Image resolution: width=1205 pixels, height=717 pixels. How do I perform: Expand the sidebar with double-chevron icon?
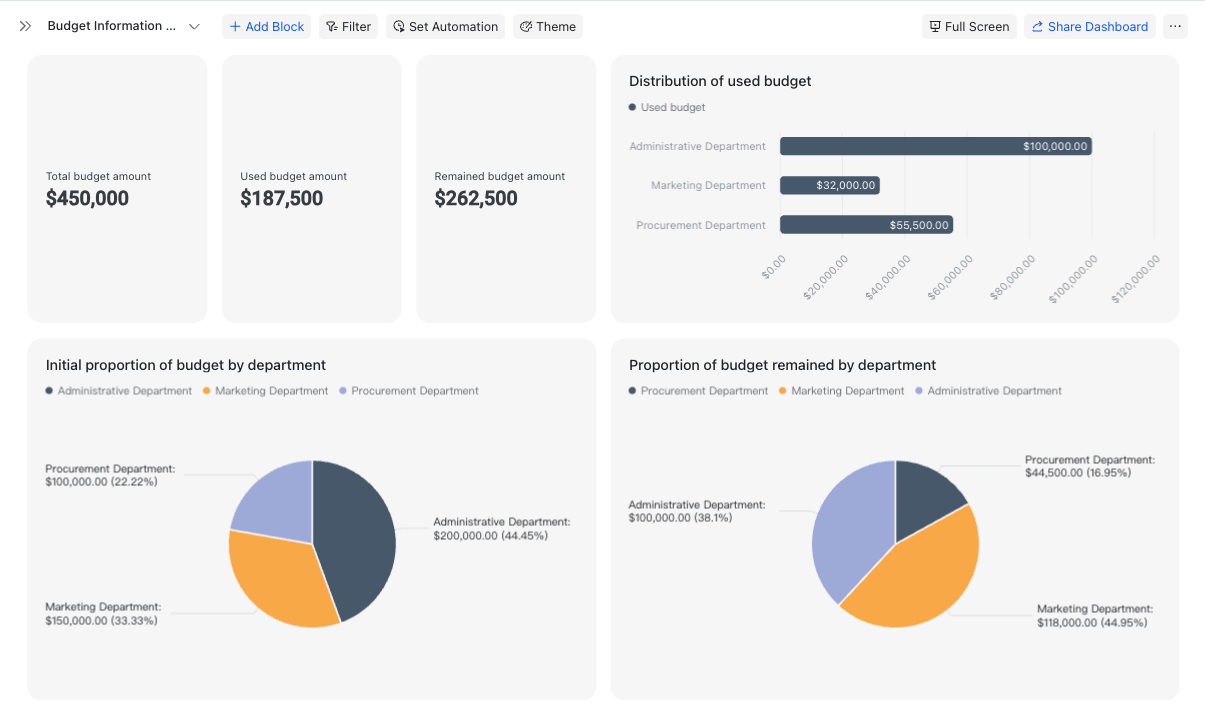(x=25, y=26)
